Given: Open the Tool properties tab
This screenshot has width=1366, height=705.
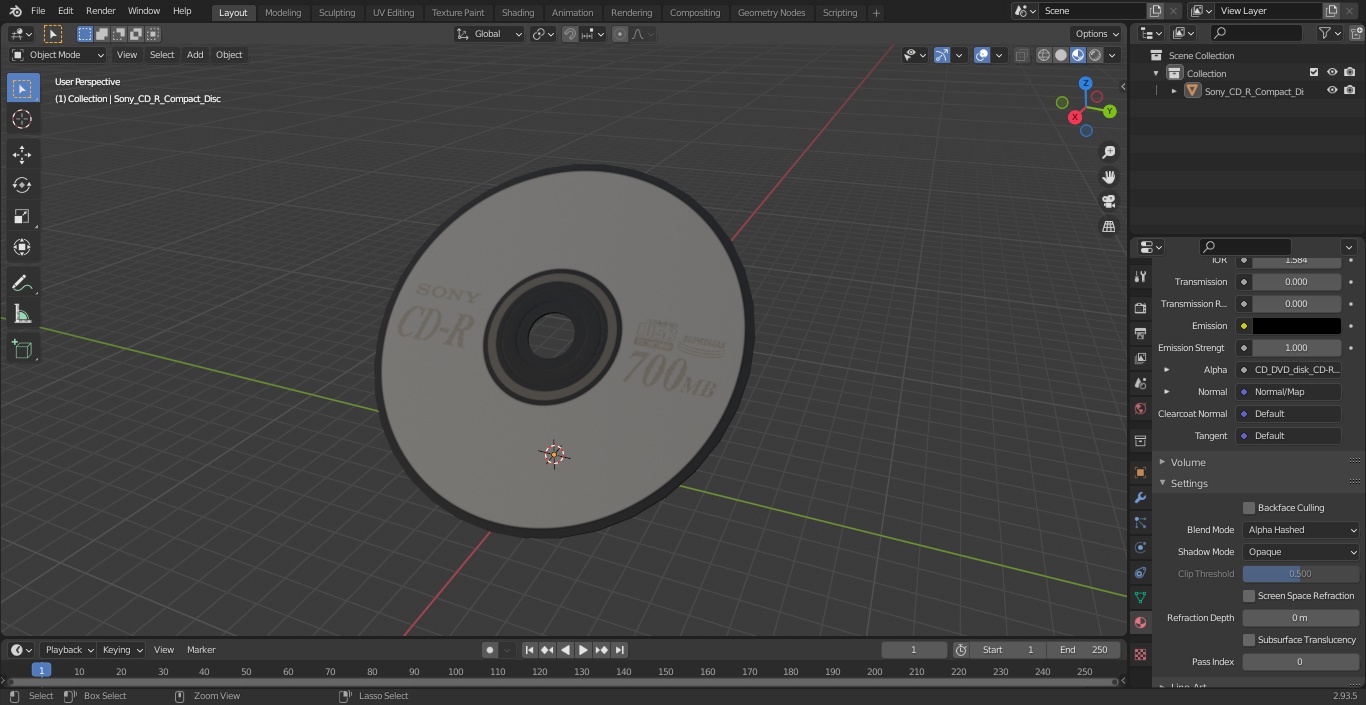Looking at the screenshot, I should pyautogui.click(x=1140, y=277).
